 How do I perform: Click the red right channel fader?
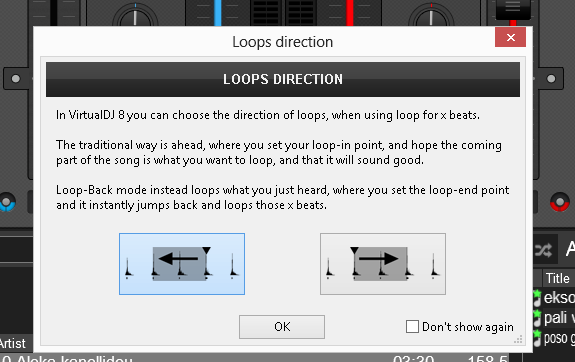click(x=350, y=13)
